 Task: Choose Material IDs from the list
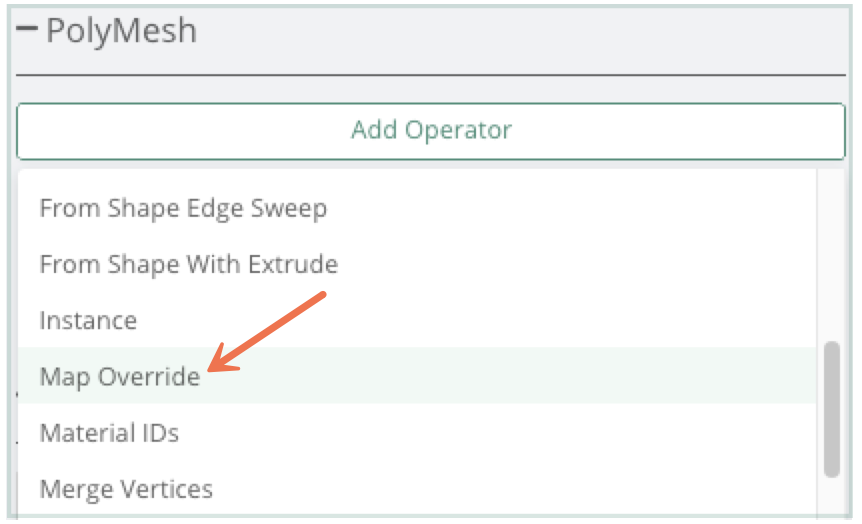(x=109, y=433)
